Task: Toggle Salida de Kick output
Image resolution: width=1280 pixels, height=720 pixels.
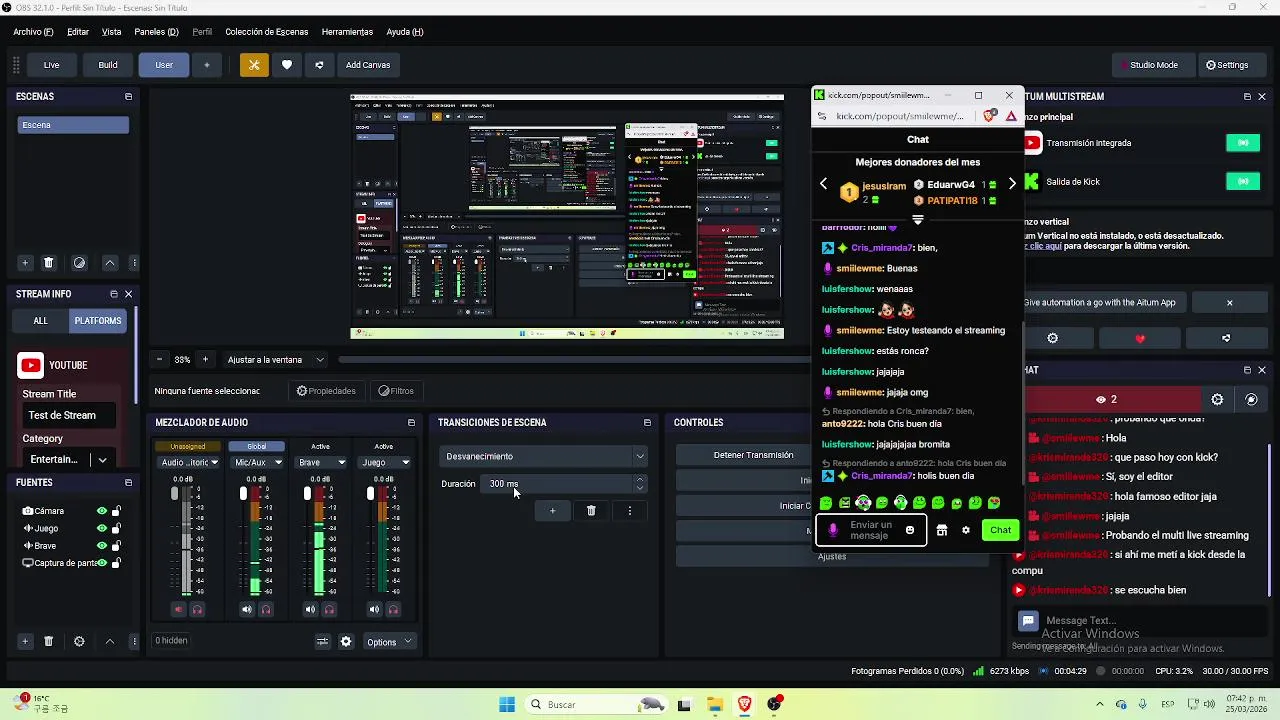Action: click(1243, 182)
